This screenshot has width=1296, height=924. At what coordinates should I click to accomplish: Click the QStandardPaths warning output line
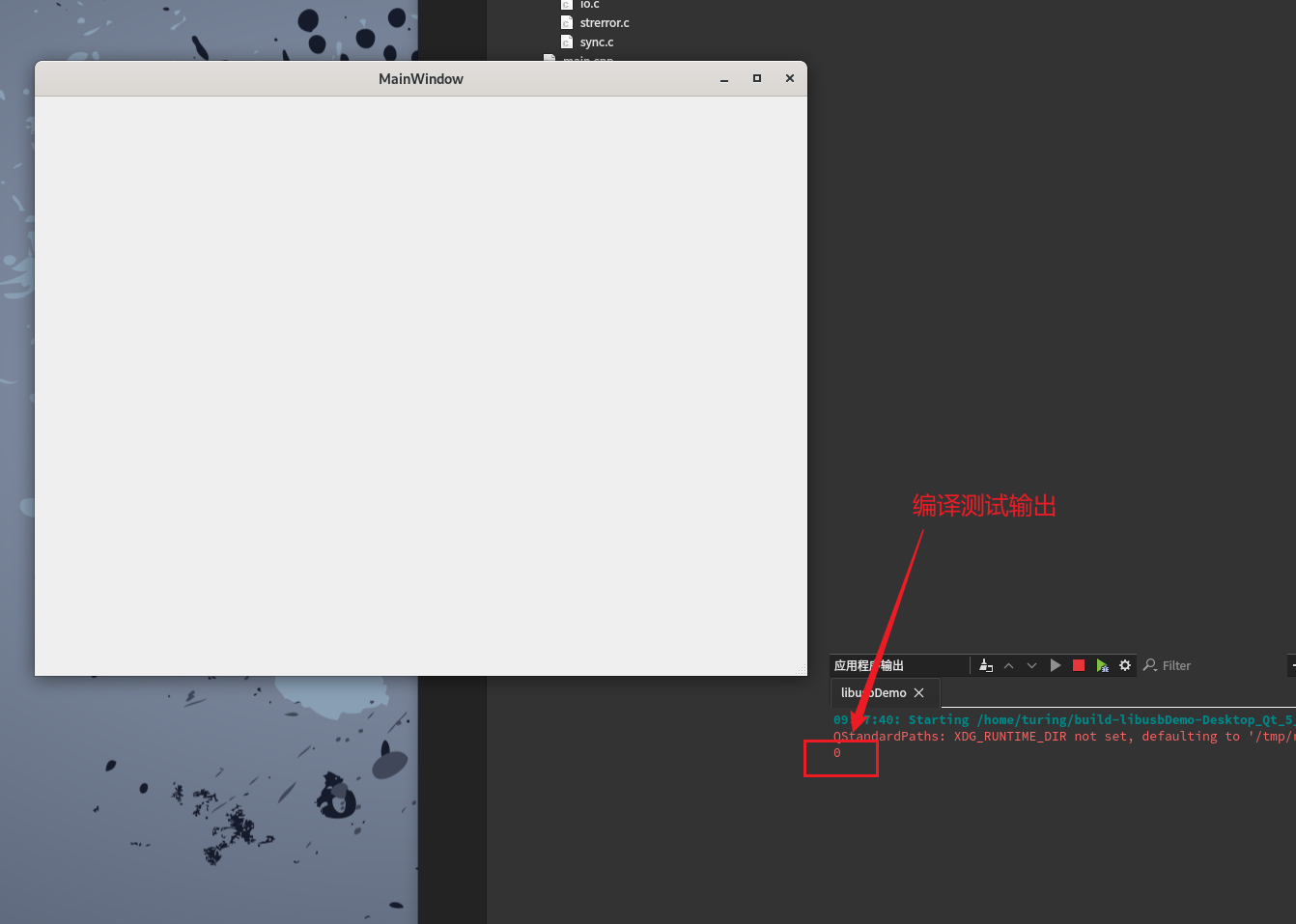(x=1064, y=737)
